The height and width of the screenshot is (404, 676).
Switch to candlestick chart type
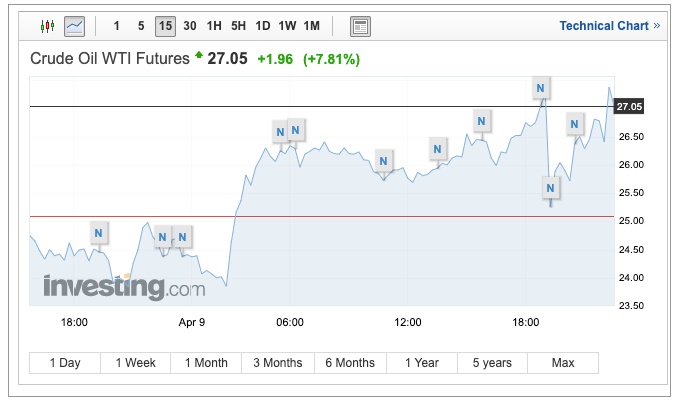(48, 26)
